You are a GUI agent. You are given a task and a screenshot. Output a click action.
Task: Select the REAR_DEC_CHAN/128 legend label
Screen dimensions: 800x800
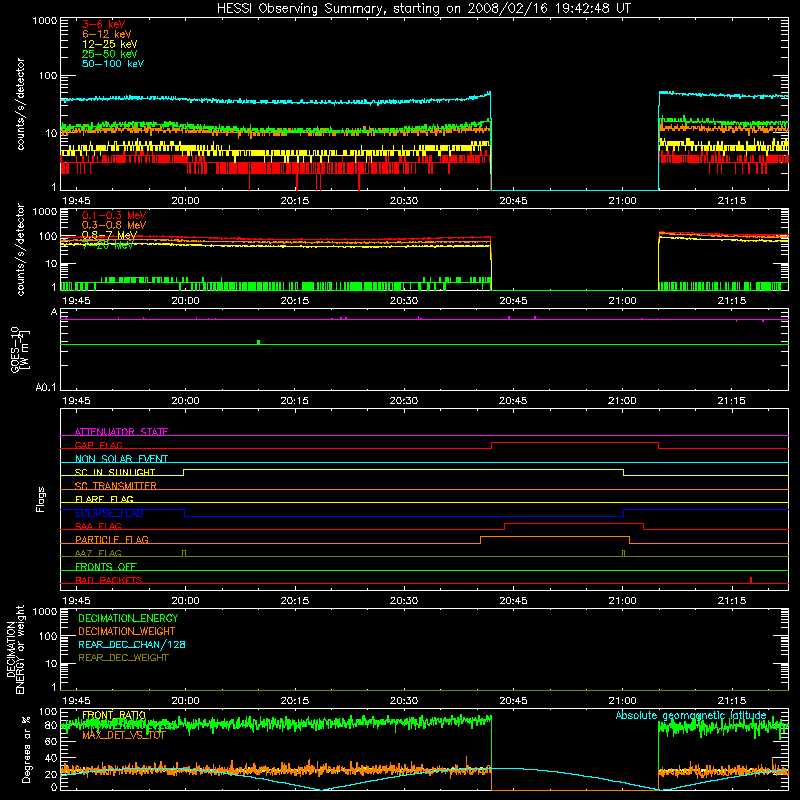pyautogui.click(x=132, y=644)
